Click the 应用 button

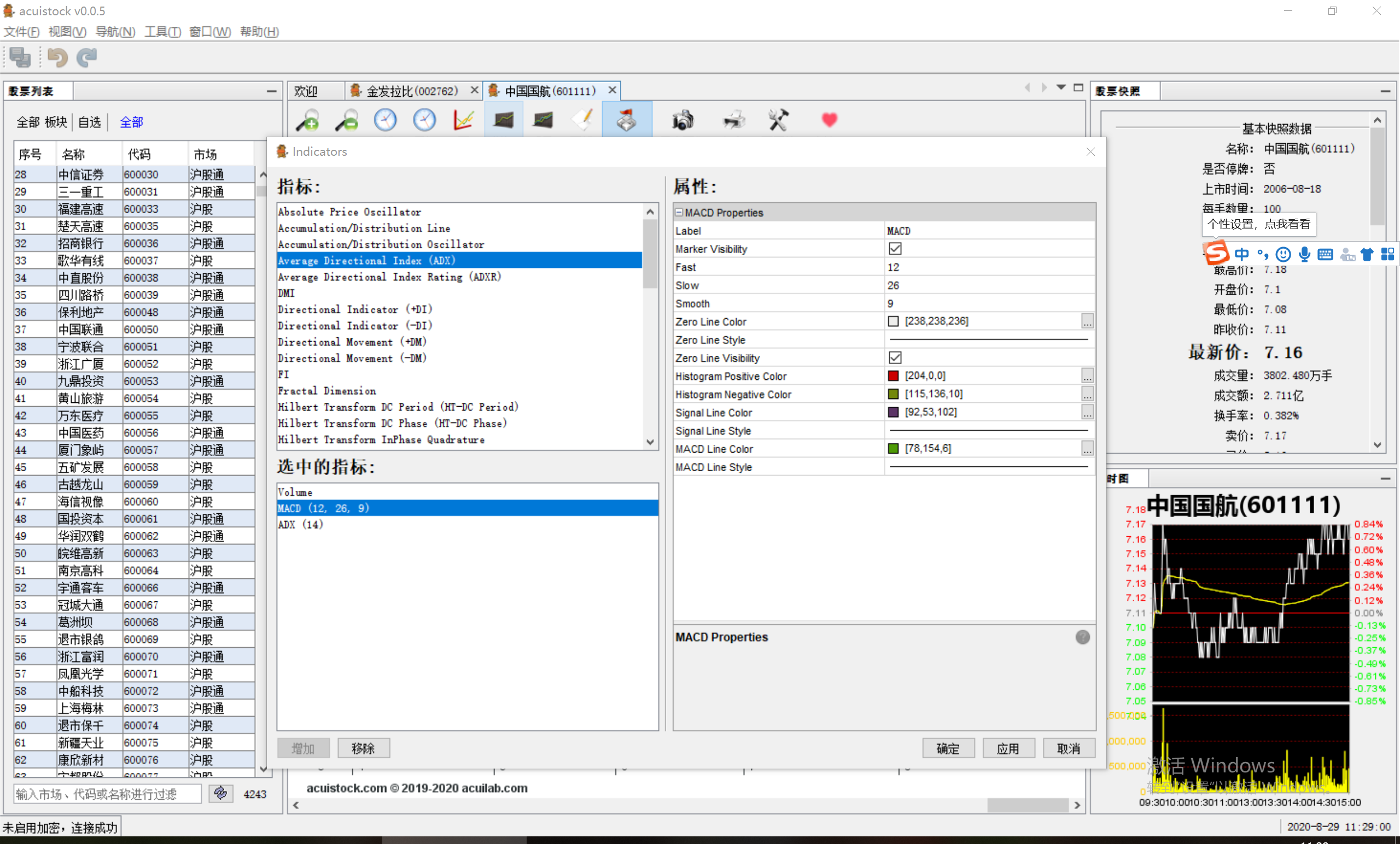[1008, 748]
